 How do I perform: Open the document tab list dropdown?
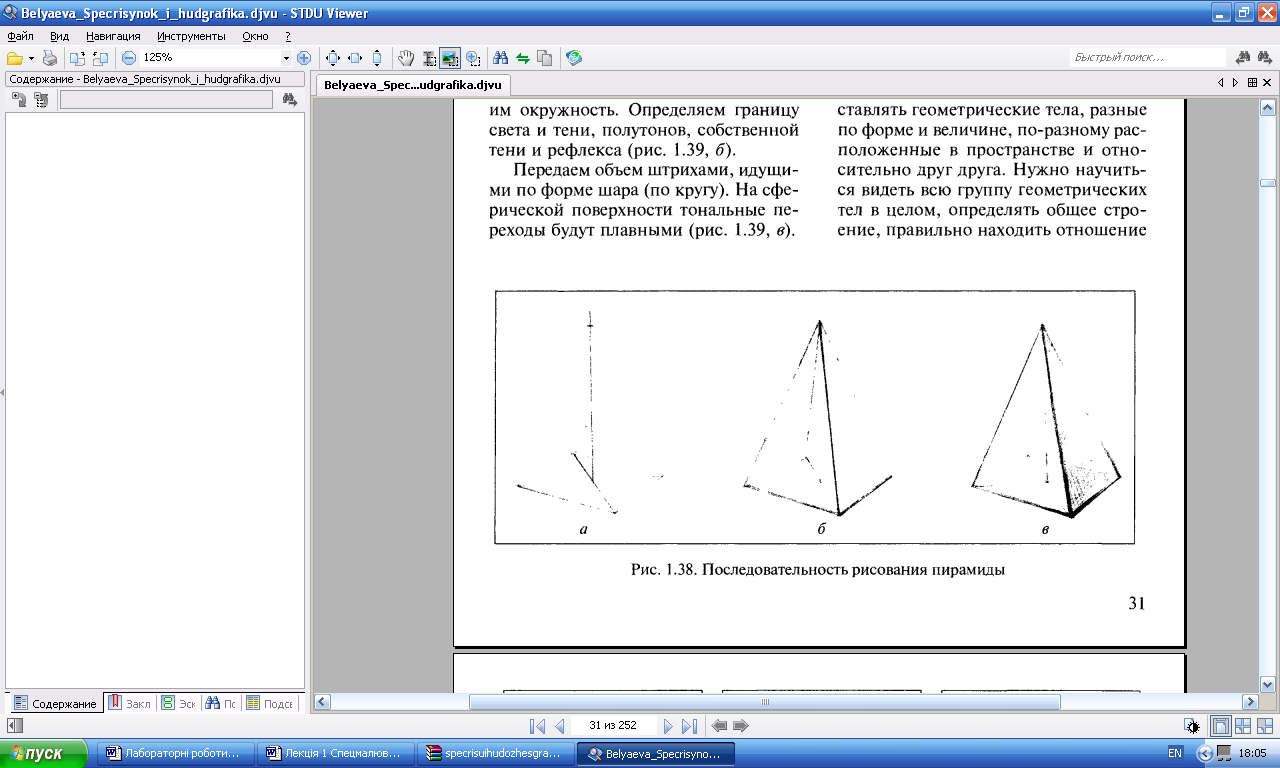pyautogui.click(x=1252, y=83)
